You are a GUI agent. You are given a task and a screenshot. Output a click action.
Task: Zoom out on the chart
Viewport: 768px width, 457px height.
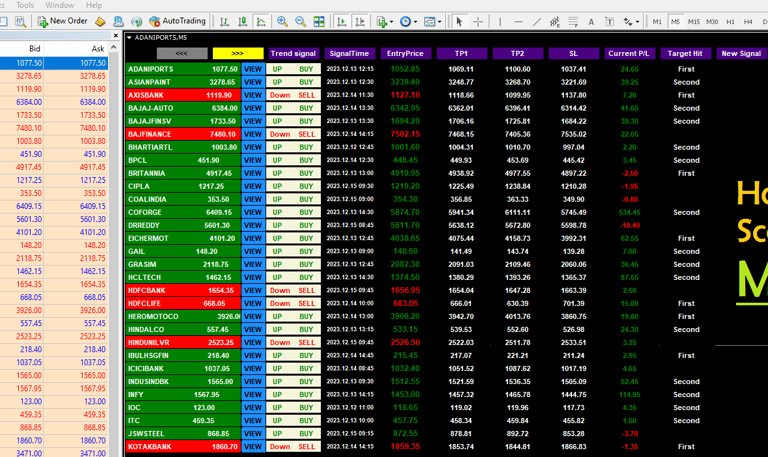click(x=300, y=22)
